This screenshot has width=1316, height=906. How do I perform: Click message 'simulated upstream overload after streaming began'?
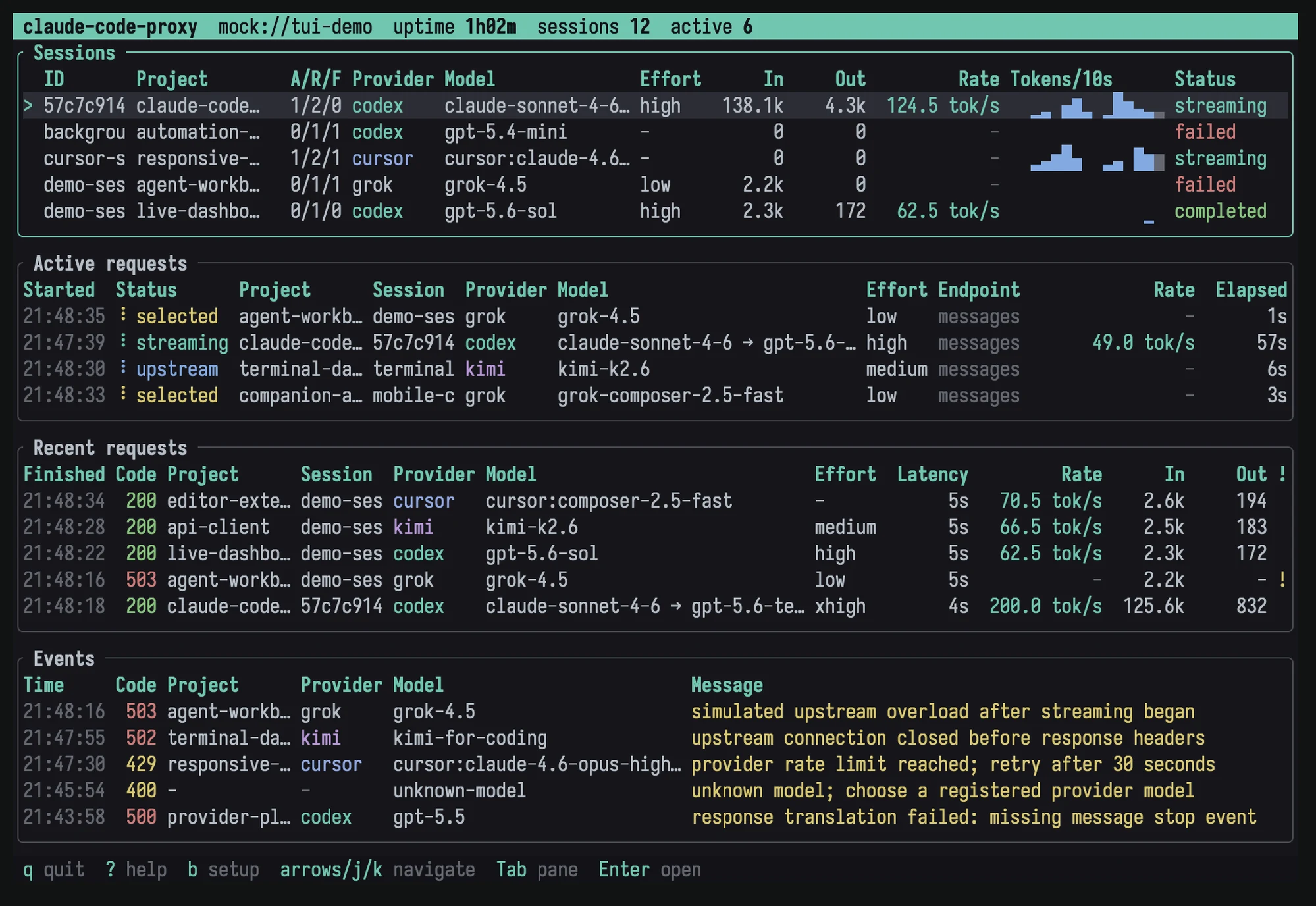[943, 712]
